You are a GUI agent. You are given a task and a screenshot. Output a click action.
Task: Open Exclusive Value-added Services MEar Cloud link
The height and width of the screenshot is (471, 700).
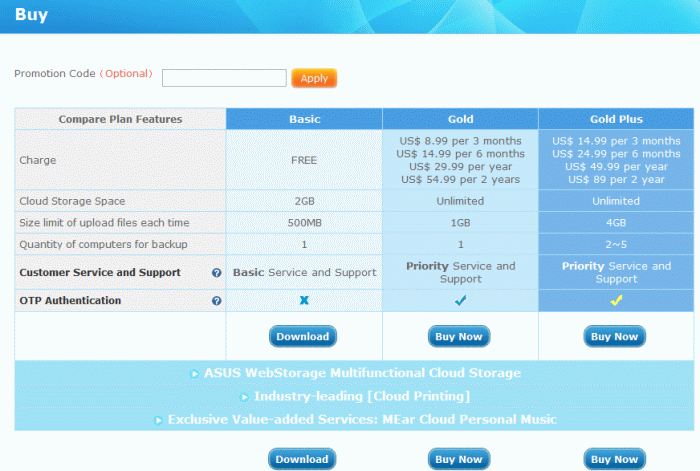tap(362, 419)
